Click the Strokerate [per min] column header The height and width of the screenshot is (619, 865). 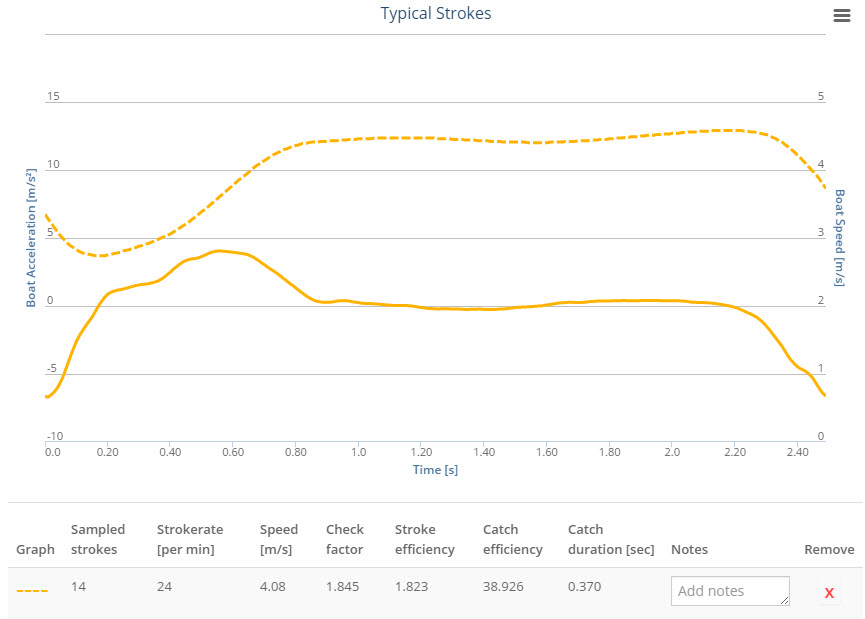[190, 539]
